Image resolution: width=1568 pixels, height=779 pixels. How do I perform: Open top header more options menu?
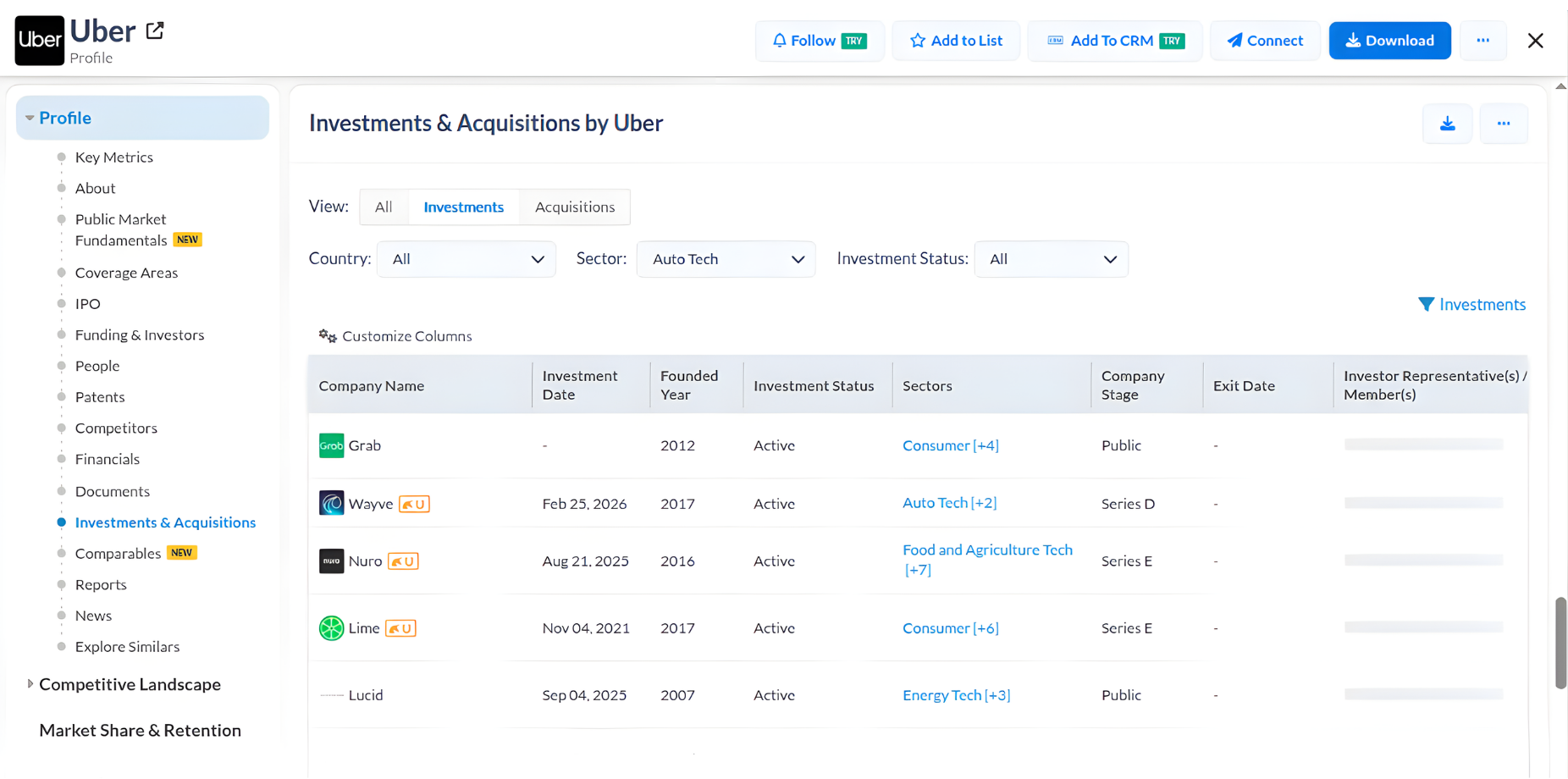point(1482,41)
